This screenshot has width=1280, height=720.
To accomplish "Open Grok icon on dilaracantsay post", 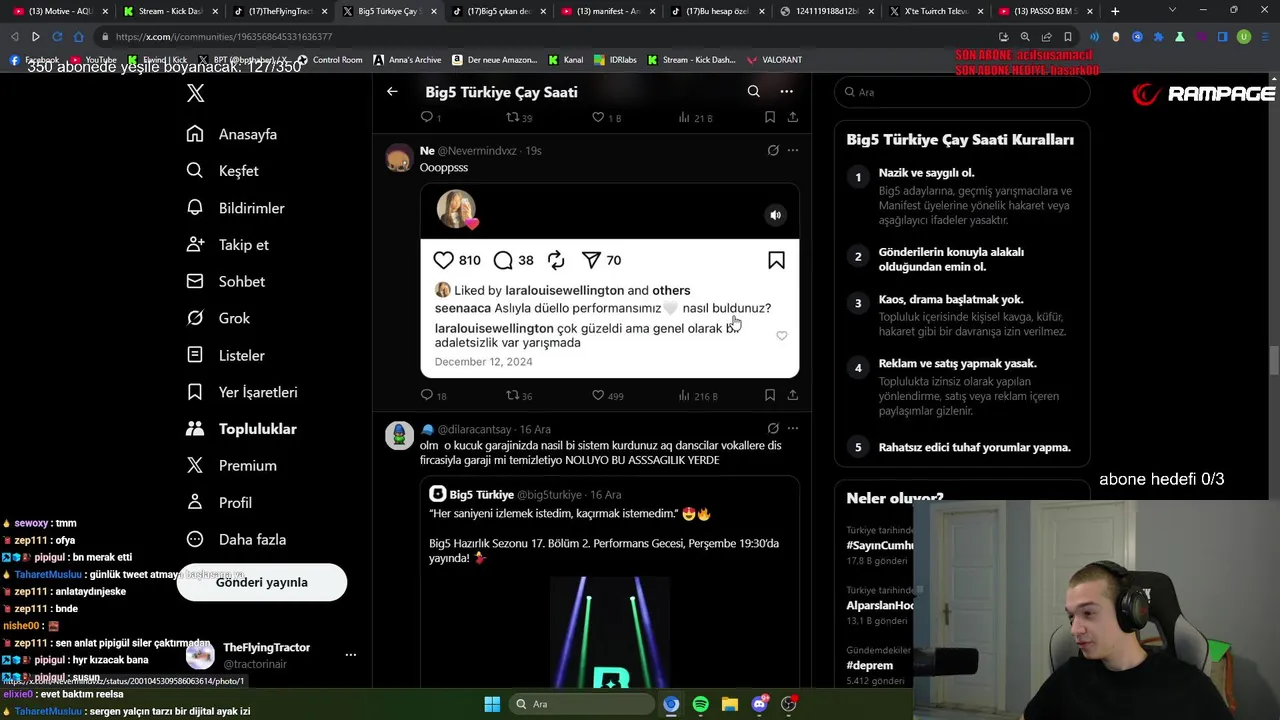I will click(x=773, y=428).
